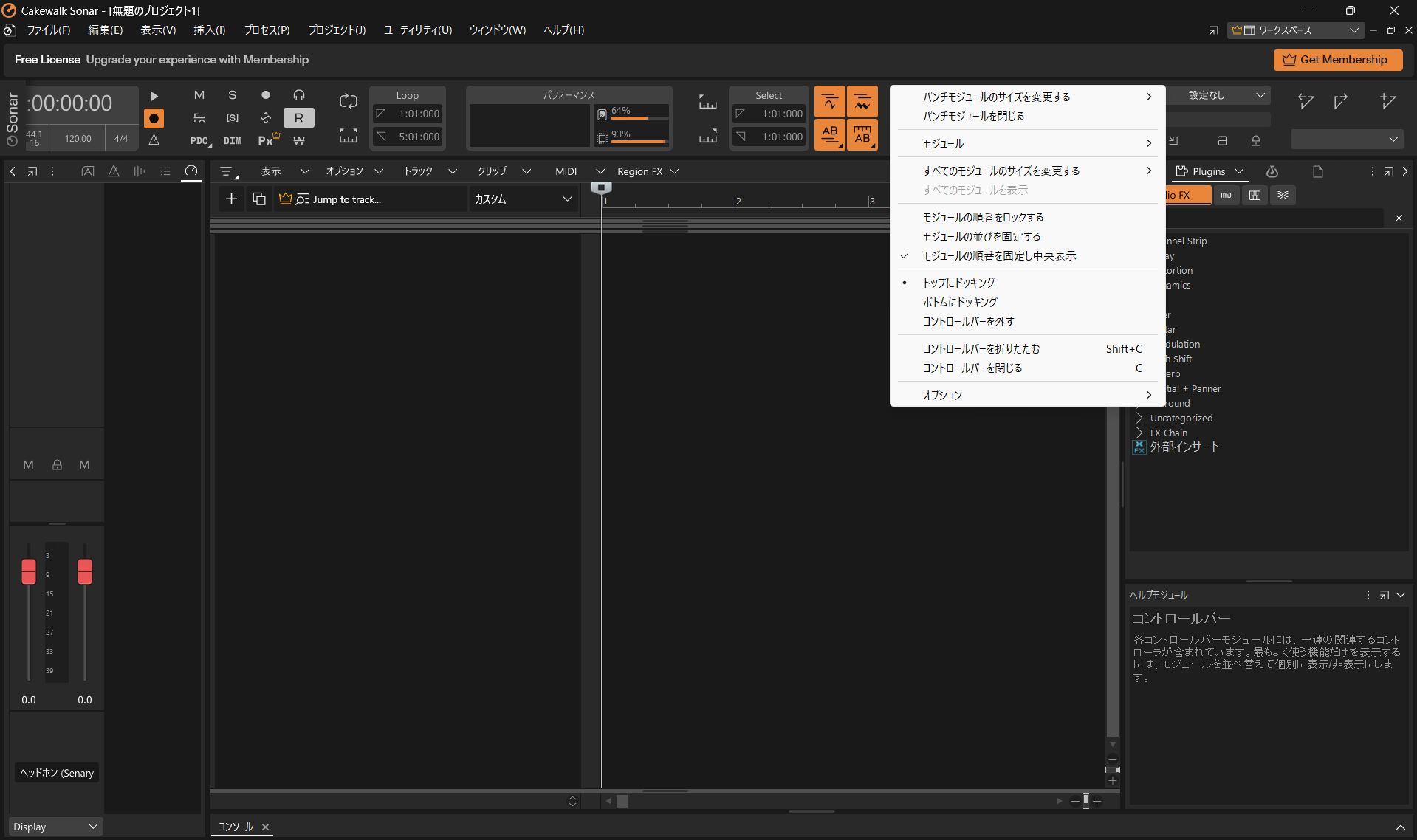
Task: Click the Get Membership button
Action: click(1337, 60)
